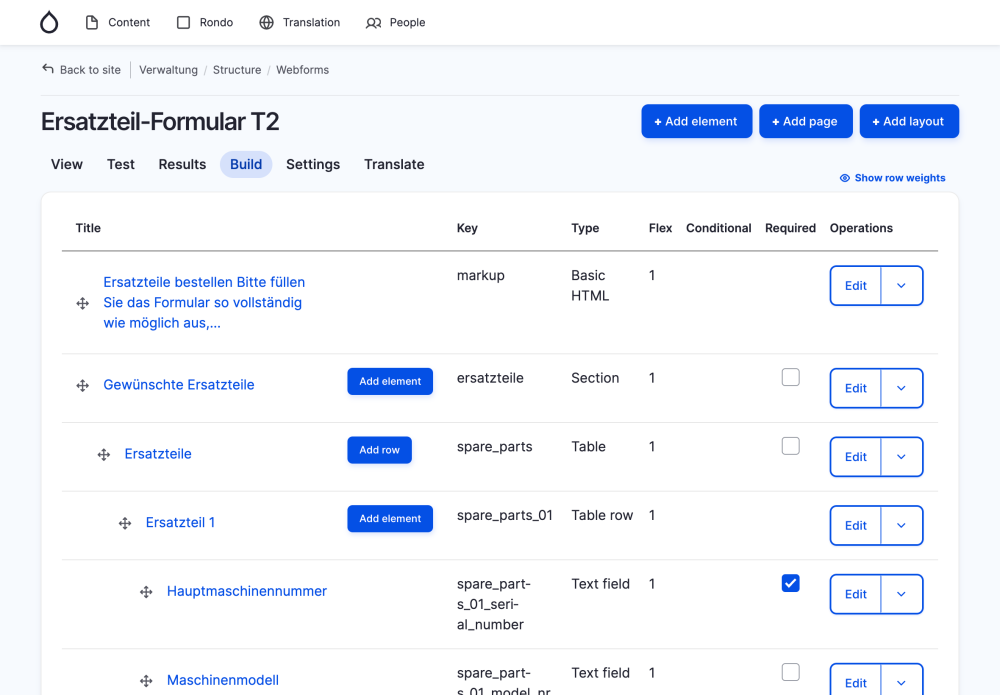
Task: Click the Drupal droplet logo
Action: [48, 21]
